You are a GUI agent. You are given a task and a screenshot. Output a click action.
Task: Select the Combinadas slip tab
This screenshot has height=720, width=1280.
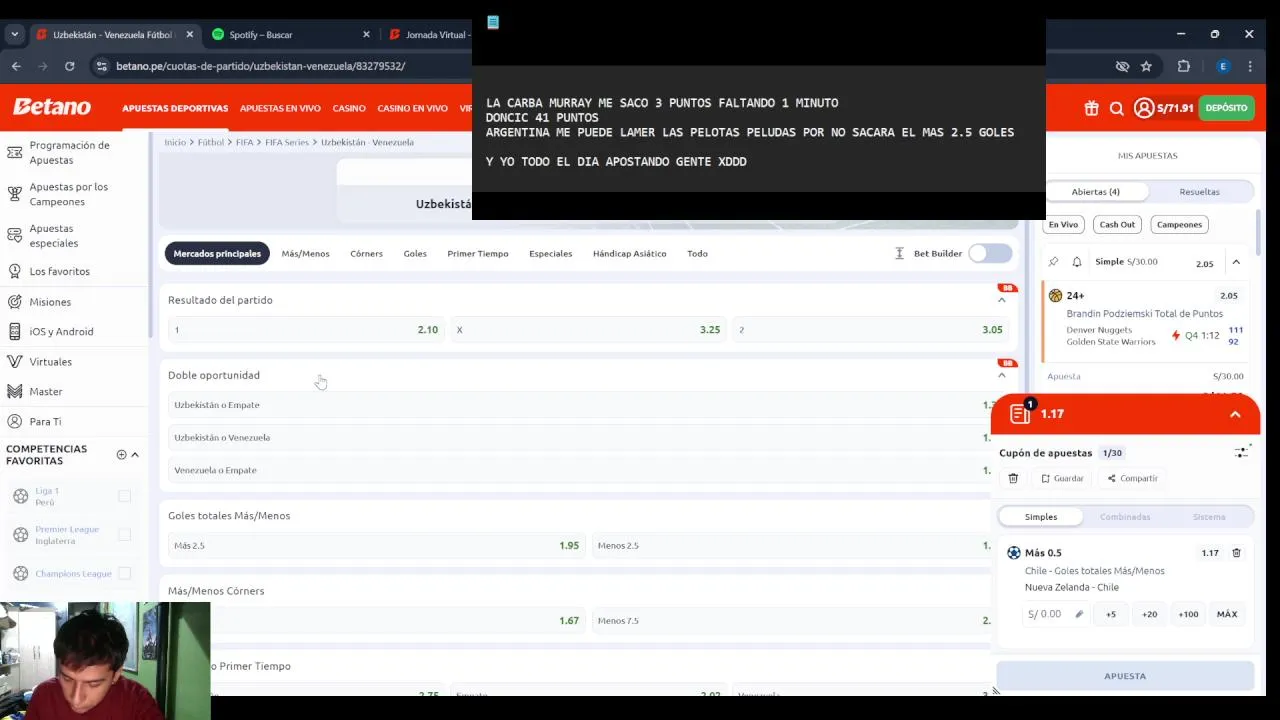coord(1125,516)
